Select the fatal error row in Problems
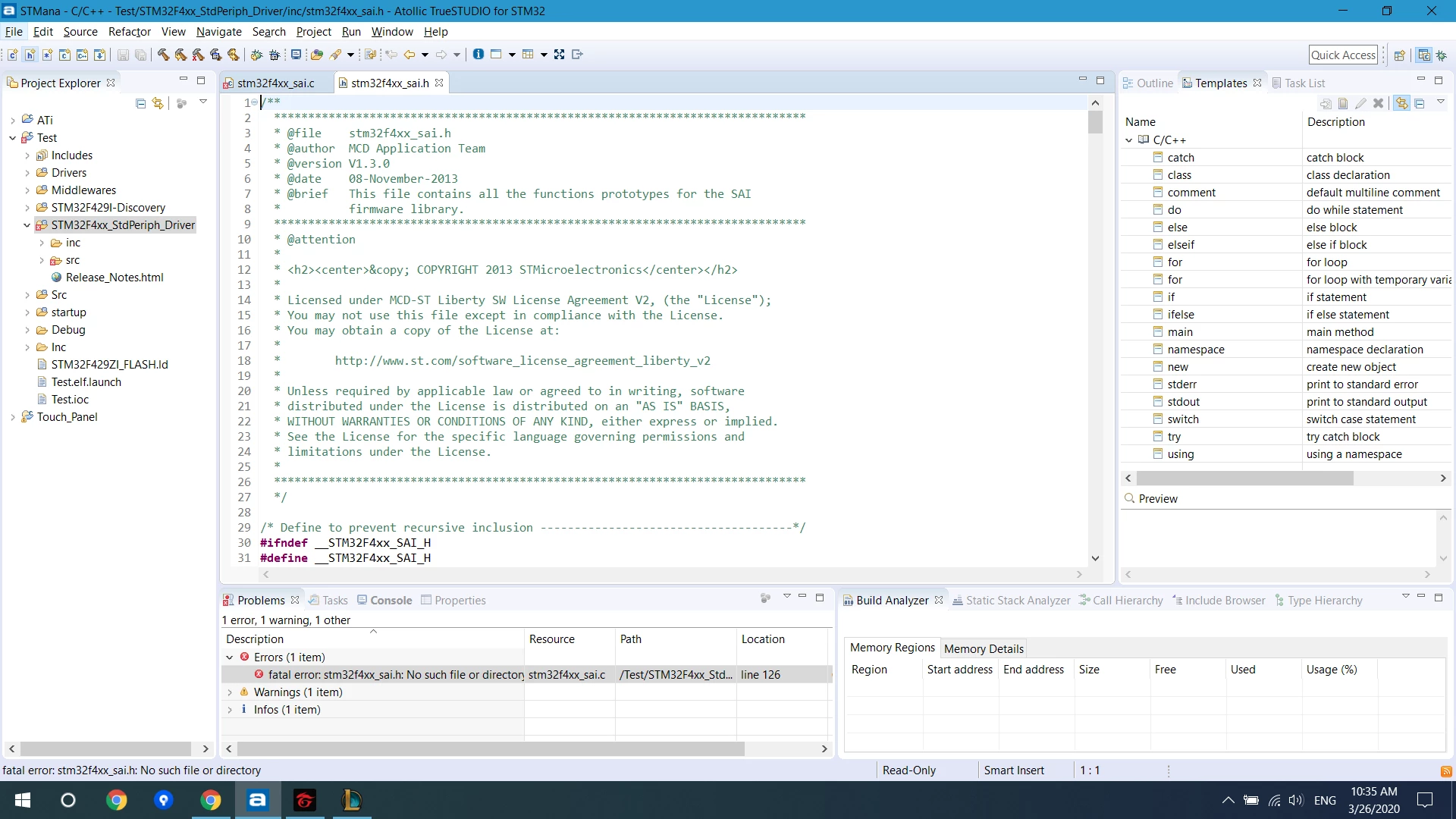The height and width of the screenshot is (819, 1456). [526, 675]
